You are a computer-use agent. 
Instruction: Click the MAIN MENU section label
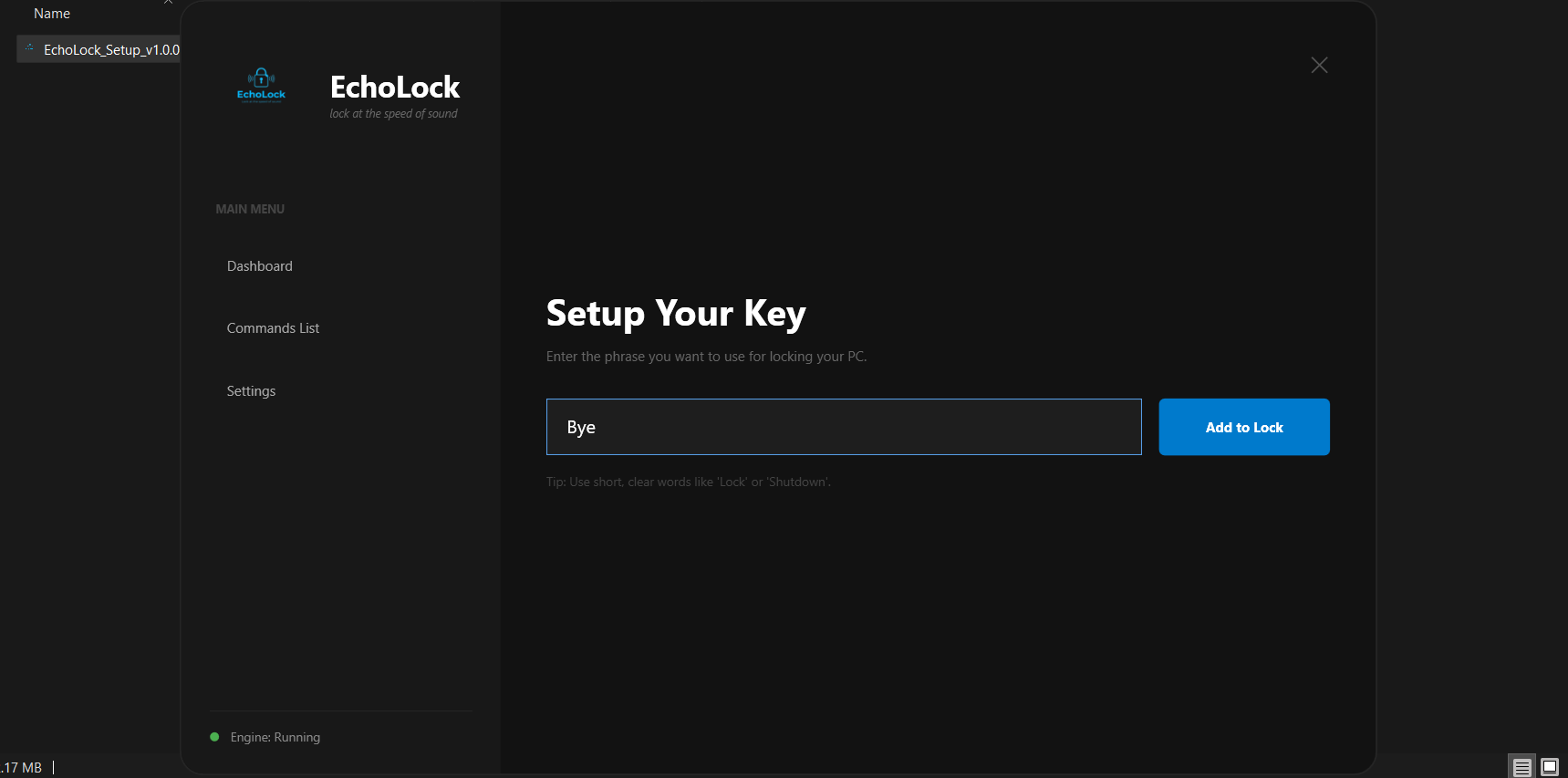(x=250, y=209)
